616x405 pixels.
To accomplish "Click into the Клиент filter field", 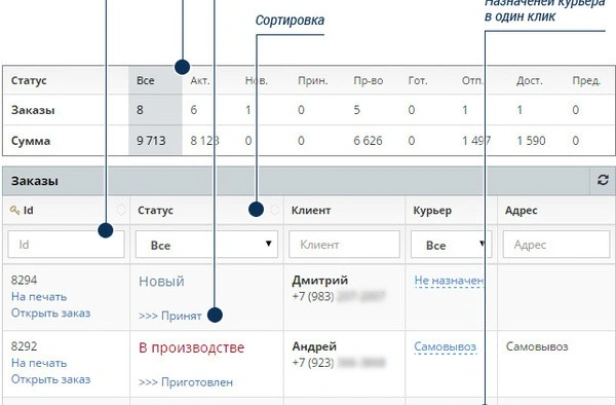I will click(x=343, y=244).
